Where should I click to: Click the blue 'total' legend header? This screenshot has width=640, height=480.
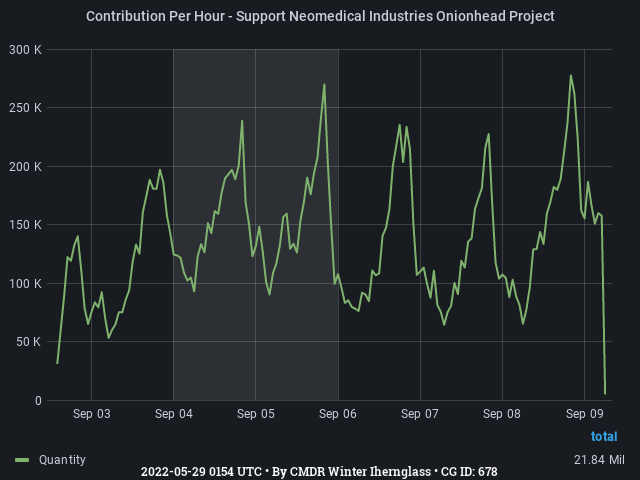pyautogui.click(x=604, y=436)
